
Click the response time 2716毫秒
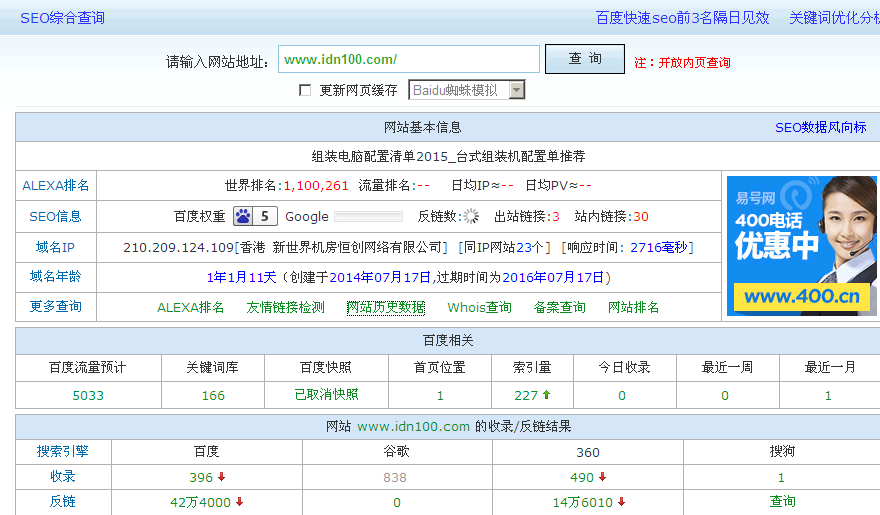click(x=658, y=247)
